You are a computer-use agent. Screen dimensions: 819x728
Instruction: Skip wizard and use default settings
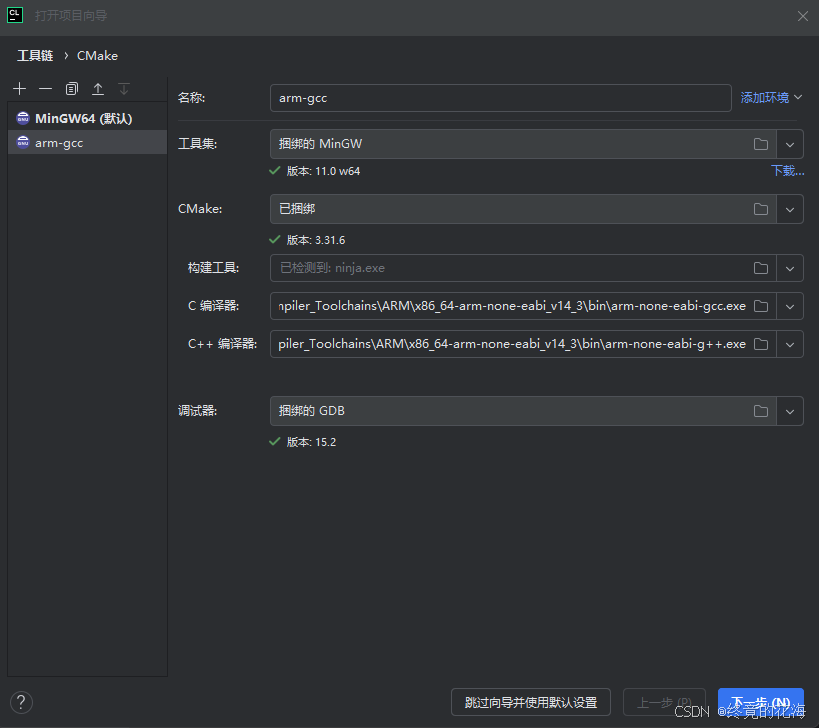[x=531, y=702]
